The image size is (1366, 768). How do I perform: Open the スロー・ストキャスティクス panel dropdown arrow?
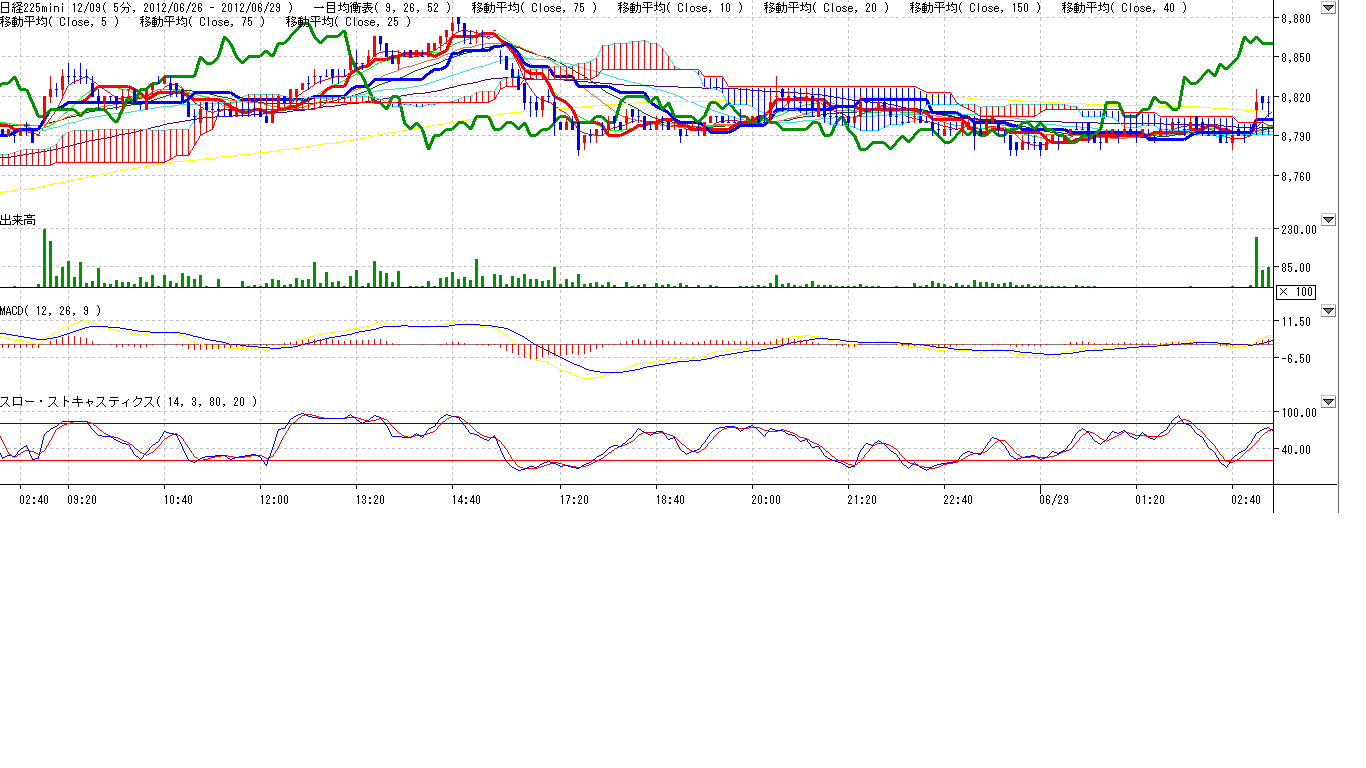1328,402
